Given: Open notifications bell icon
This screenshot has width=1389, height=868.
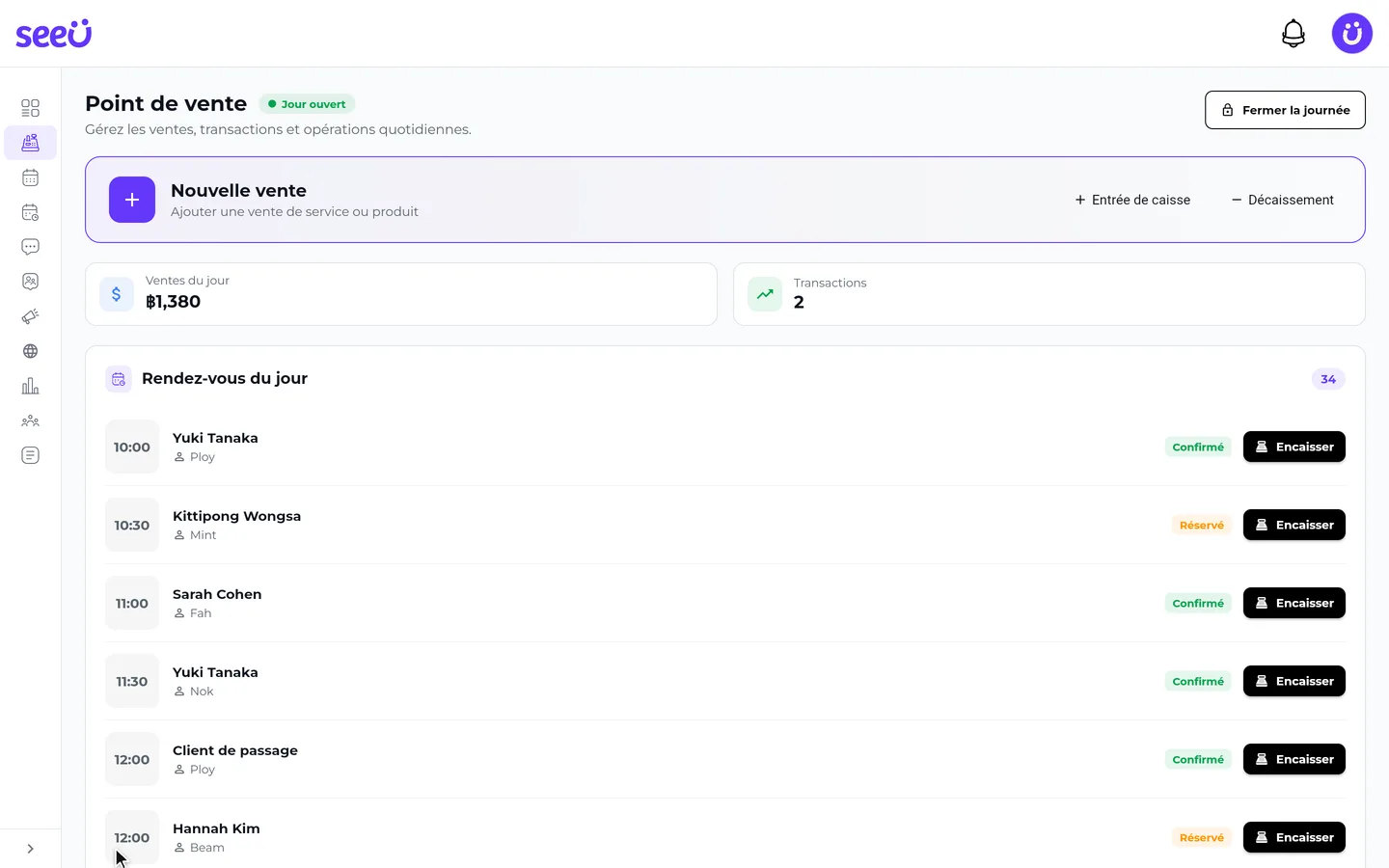Looking at the screenshot, I should [x=1294, y=34].
